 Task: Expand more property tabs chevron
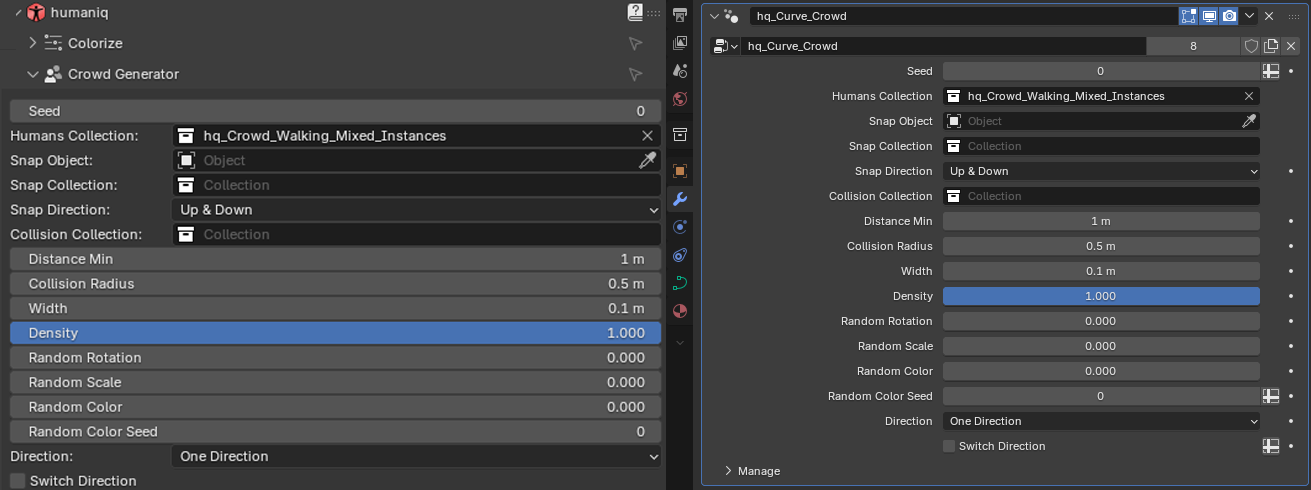[680, 343]
